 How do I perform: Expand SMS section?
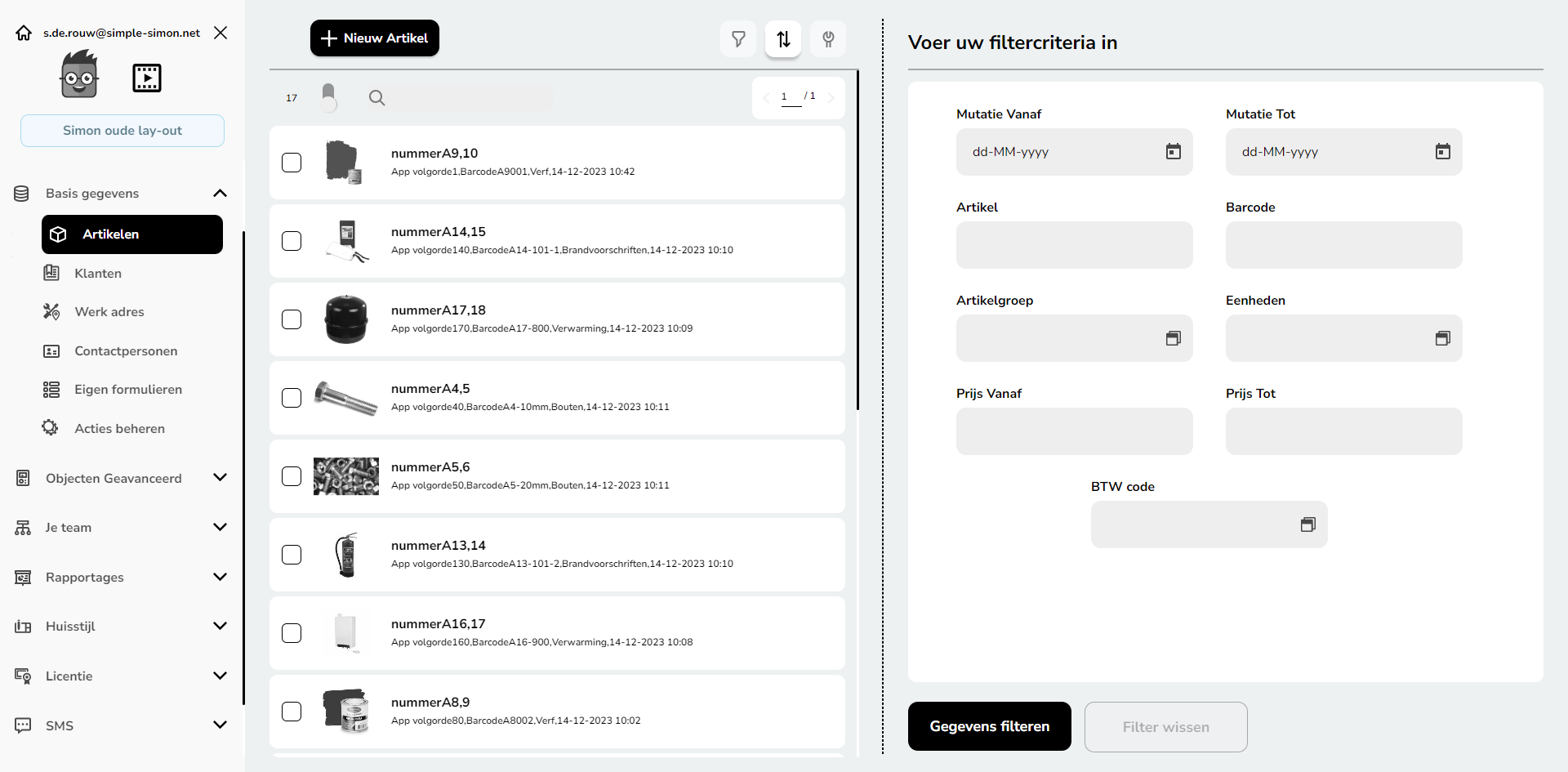(220, 725)
